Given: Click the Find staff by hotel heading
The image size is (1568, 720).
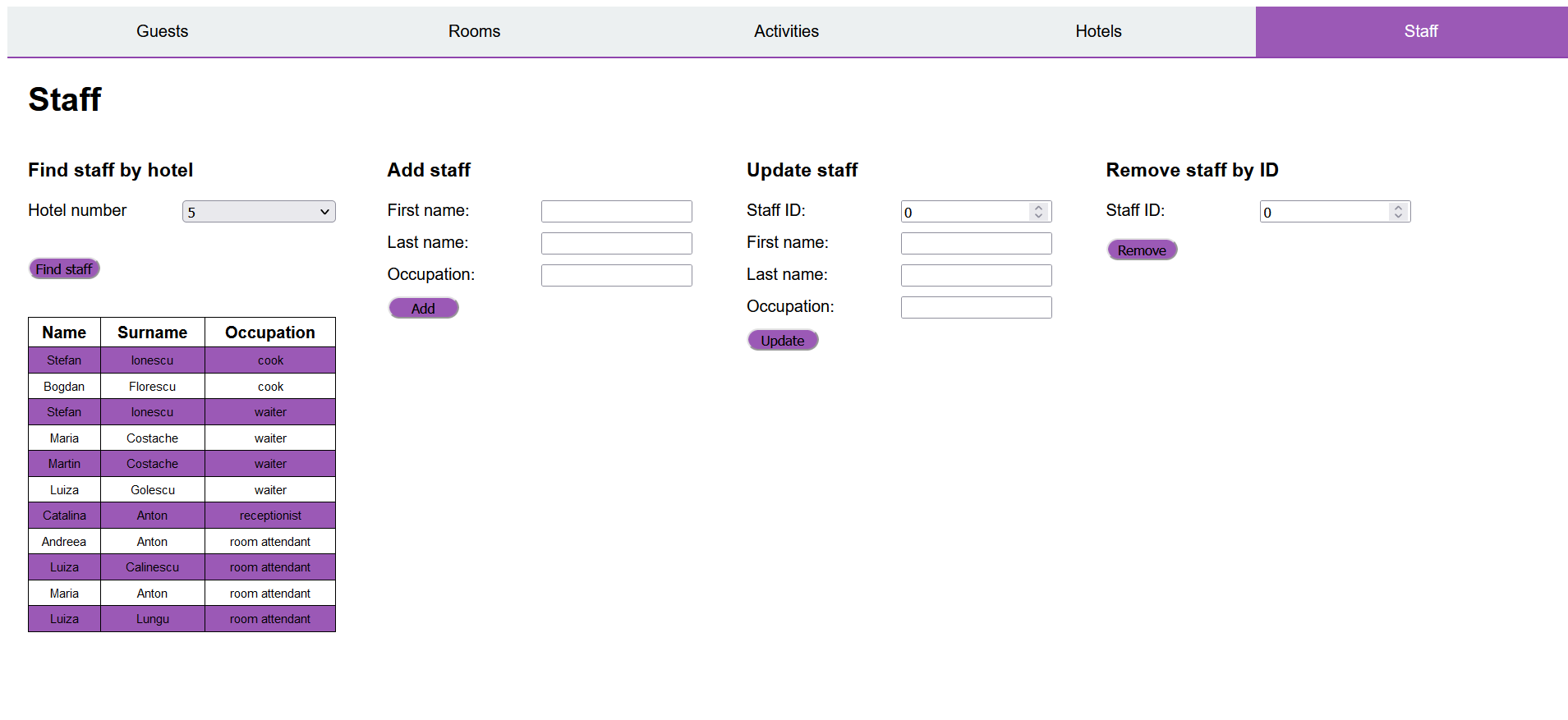Looking at the screenshot, I should (111, 170).
